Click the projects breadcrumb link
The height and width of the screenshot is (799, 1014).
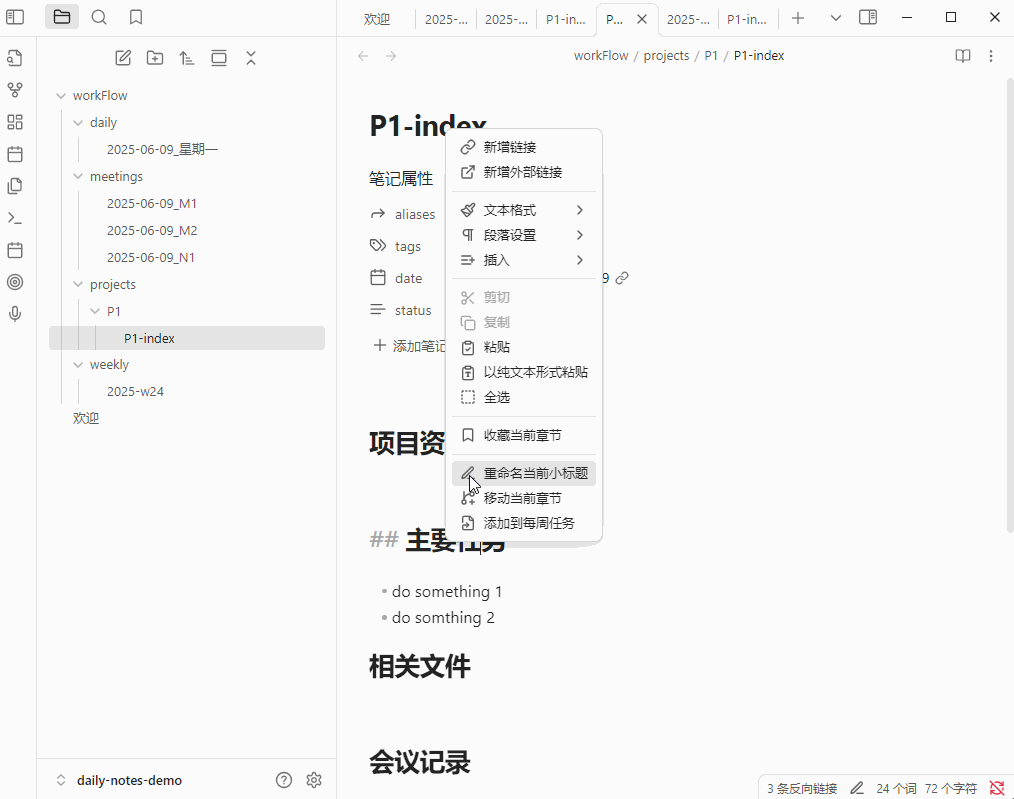666,56
